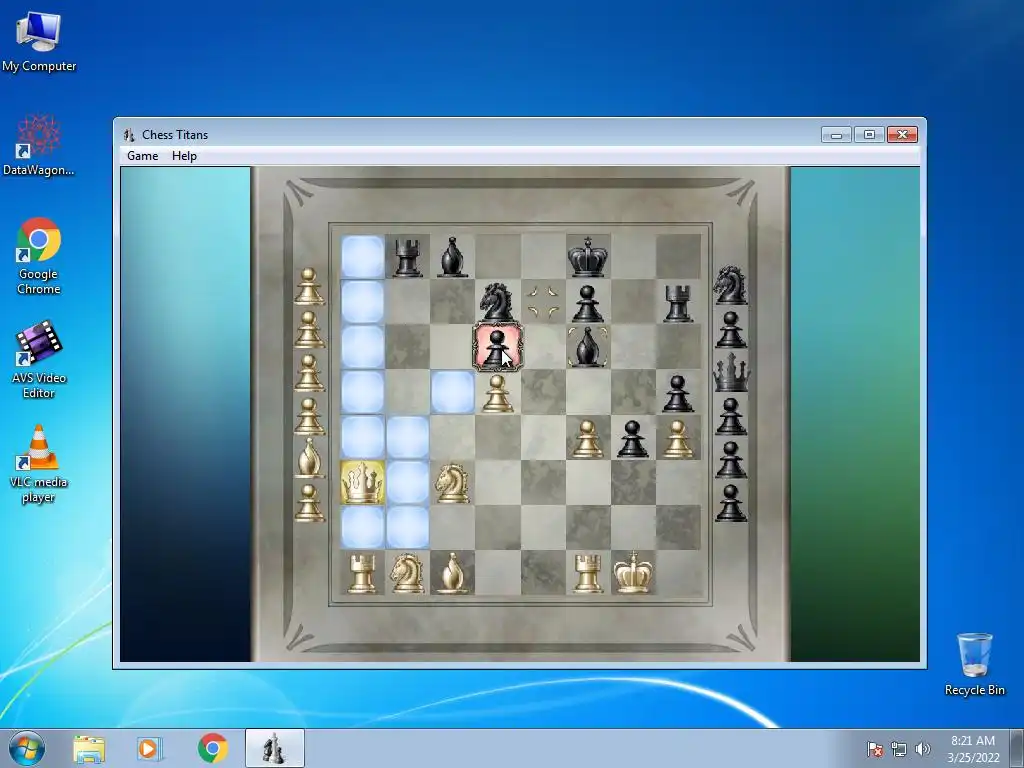The image size is (1024, 768).
Task: Click the volume speaker tray icon
Action: 923,749
